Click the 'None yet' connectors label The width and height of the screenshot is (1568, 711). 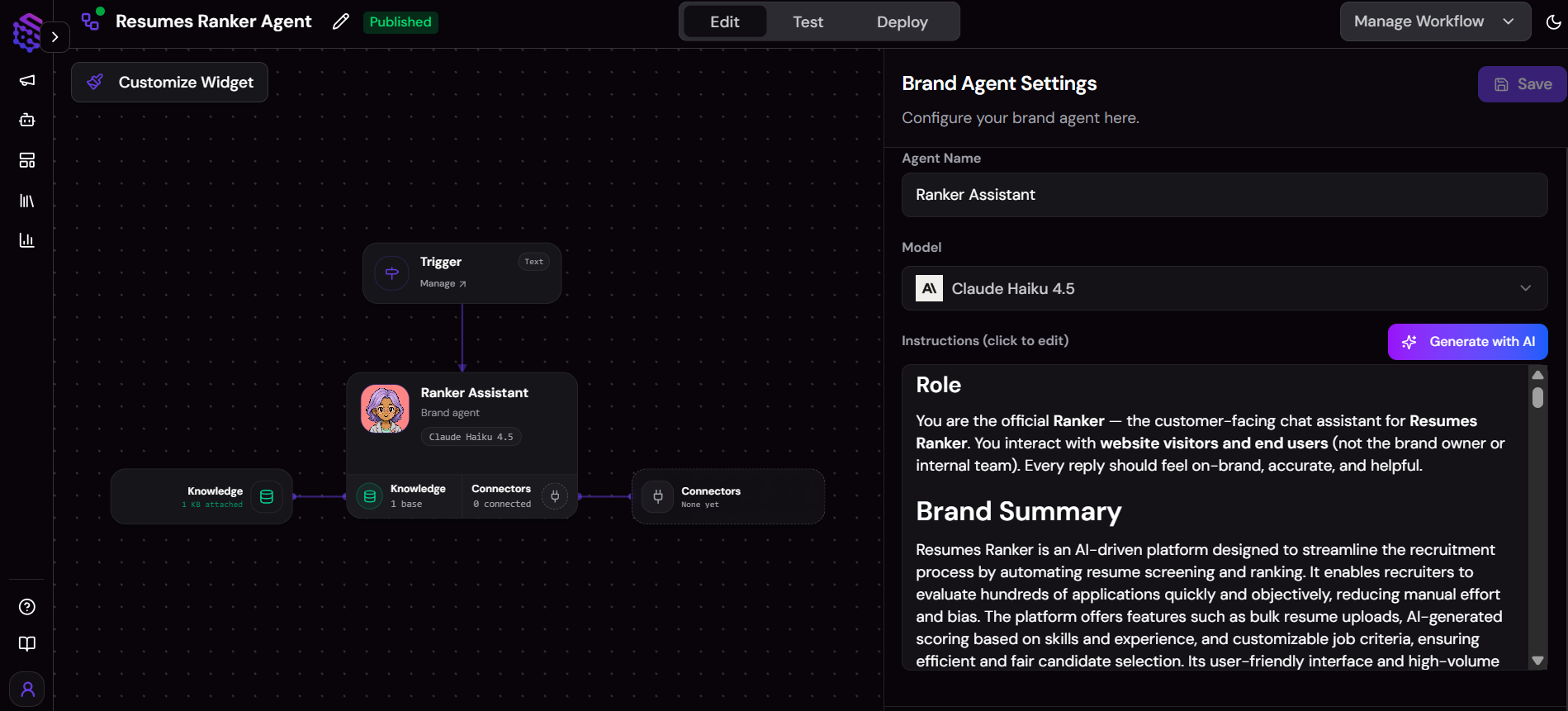[x=700, y=505]
